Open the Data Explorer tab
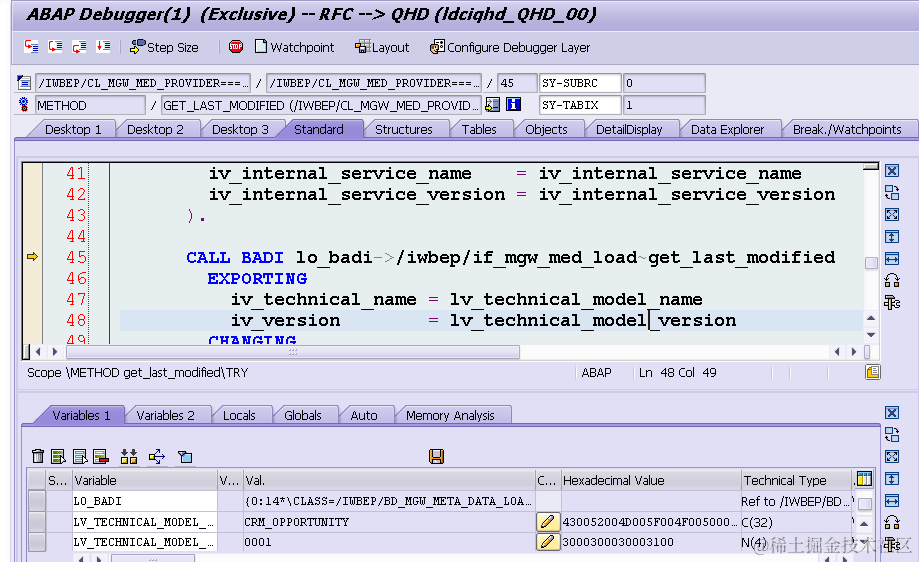The image size is (919, 562). click(x=727, y=129)
